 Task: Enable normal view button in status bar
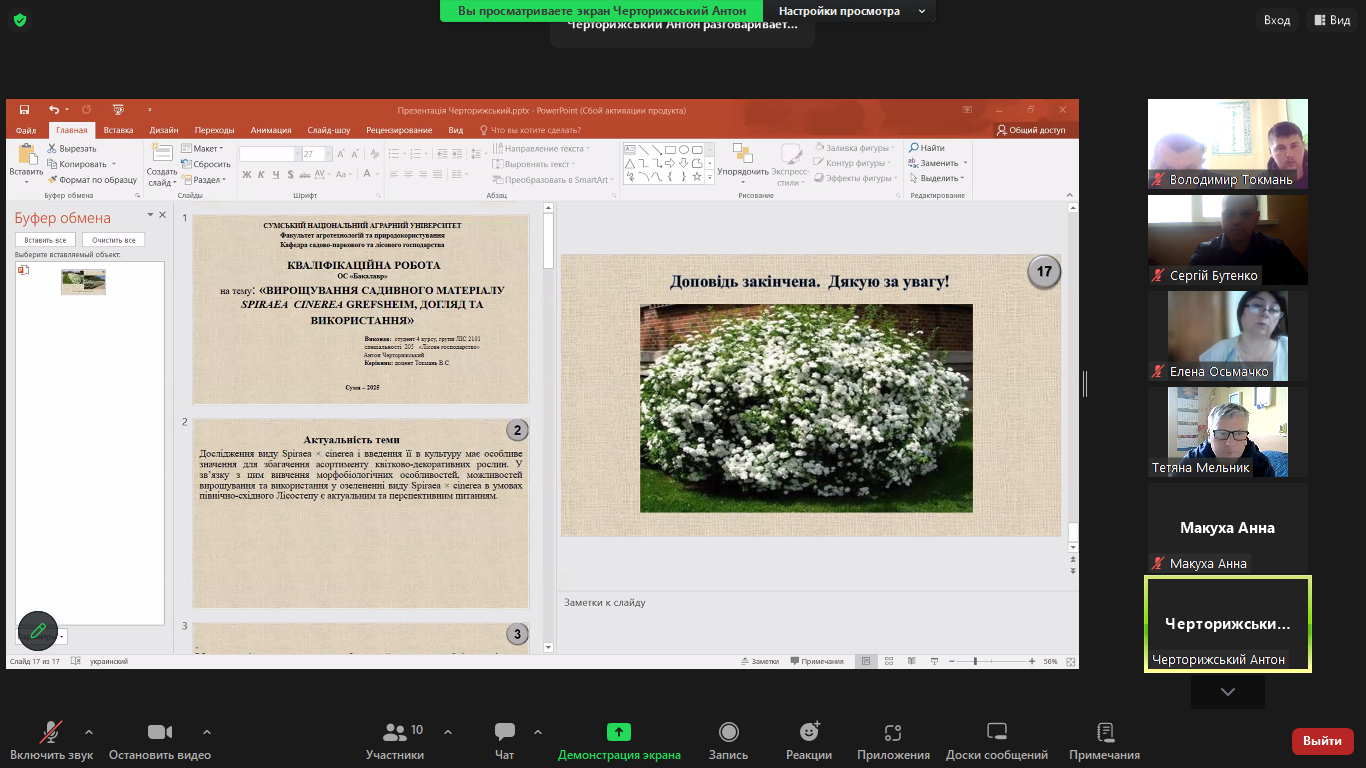pos(865,661)
